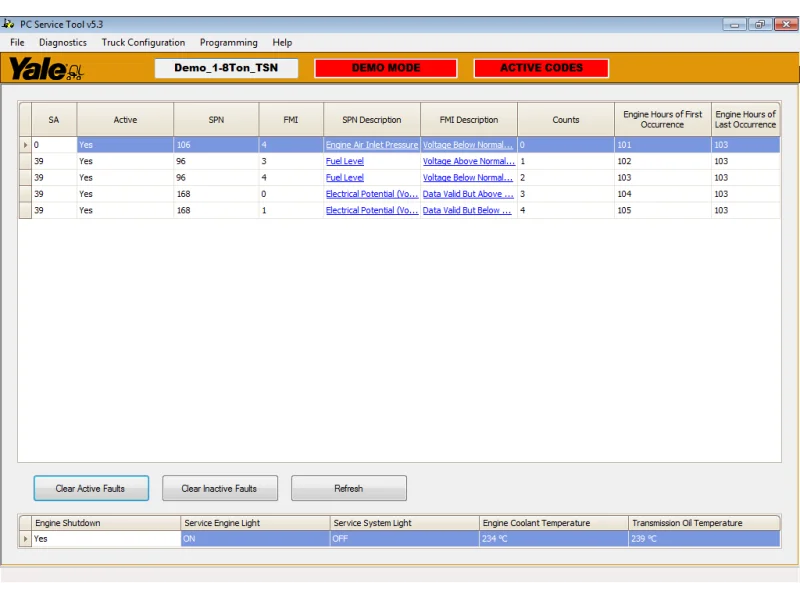The height and width of the screenshot is (600, 800).
Task: Click the Demo_1-8Ton_TSN truck label
Action: click(226, 68)
